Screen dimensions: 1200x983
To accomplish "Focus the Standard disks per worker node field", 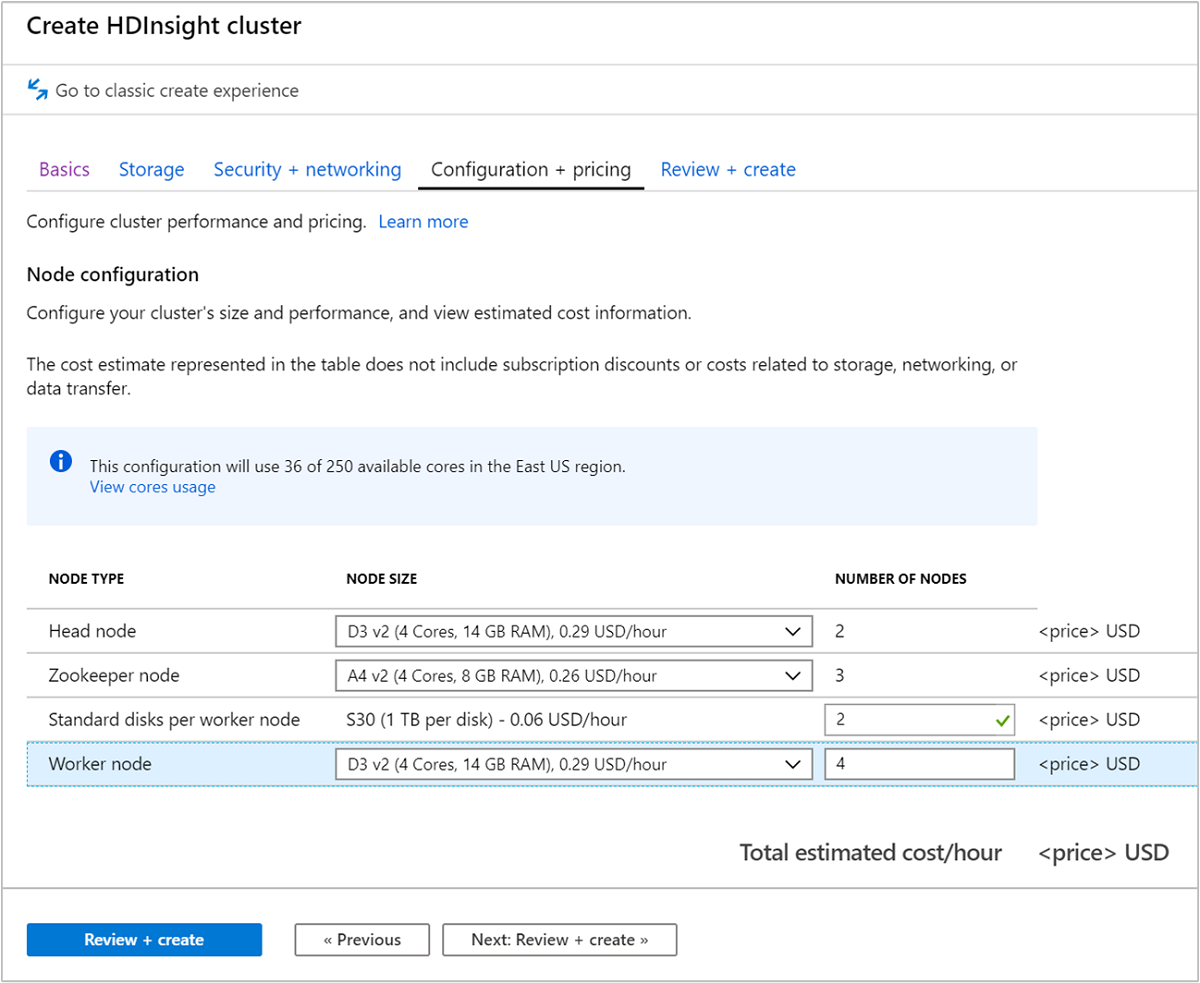I will pos(905,720).
